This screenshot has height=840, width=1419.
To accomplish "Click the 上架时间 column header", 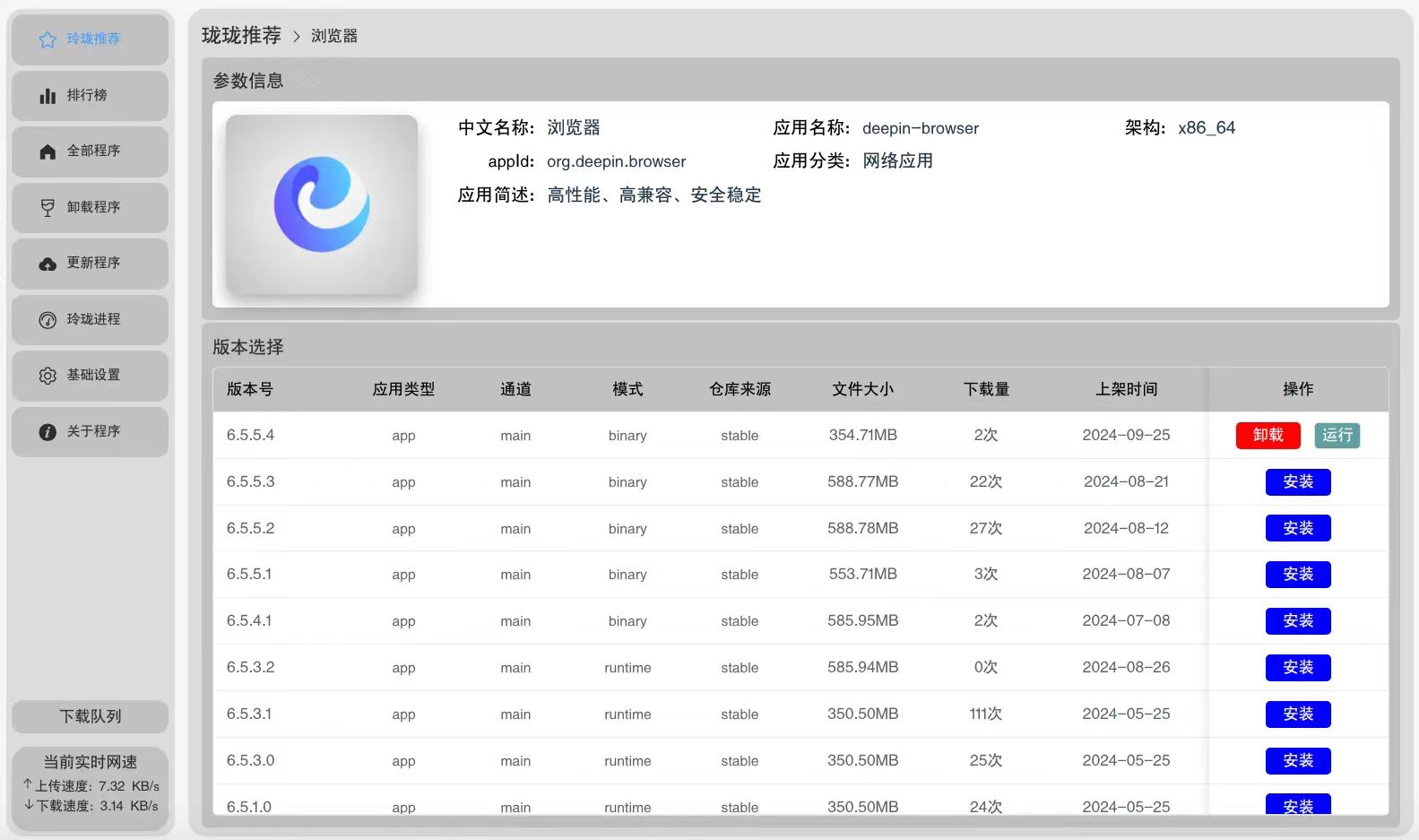I will click(1126, 389).
